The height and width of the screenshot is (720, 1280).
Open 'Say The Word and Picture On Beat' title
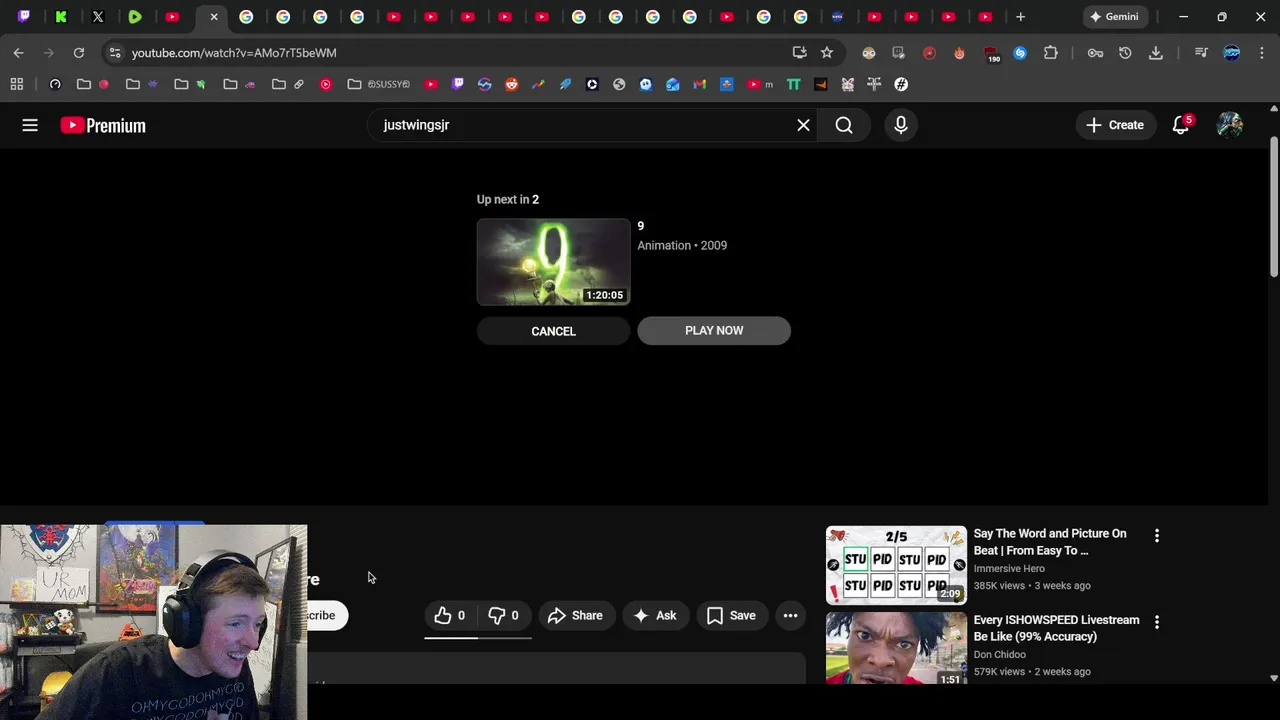tap(1050, 542)
